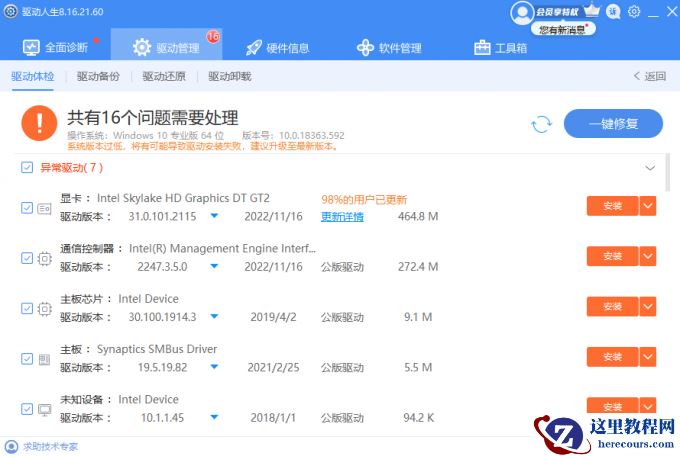
Task: Open the 全面诊断 tab
Action: click(x=55, y=47)
